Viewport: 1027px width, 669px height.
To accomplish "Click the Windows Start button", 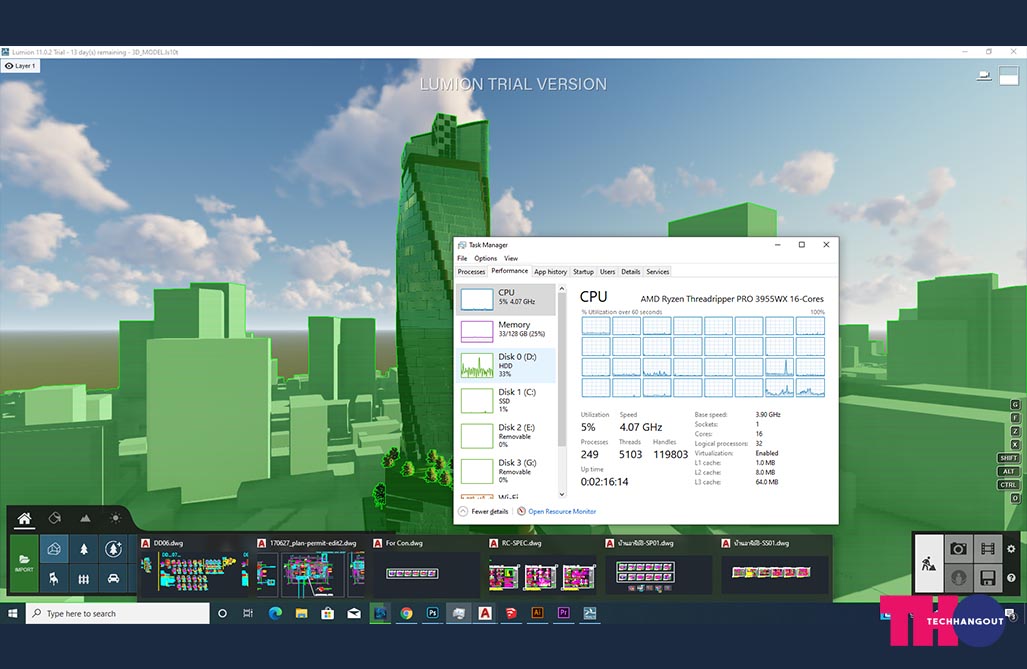I will (x=12, y=613).
